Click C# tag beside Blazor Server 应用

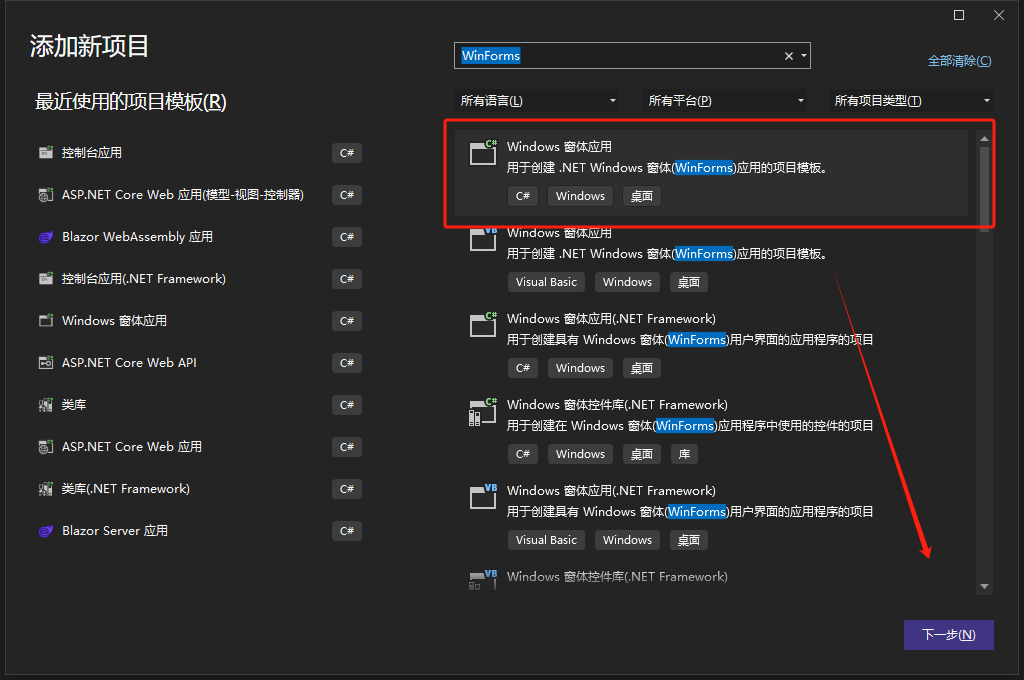[347, 531]
